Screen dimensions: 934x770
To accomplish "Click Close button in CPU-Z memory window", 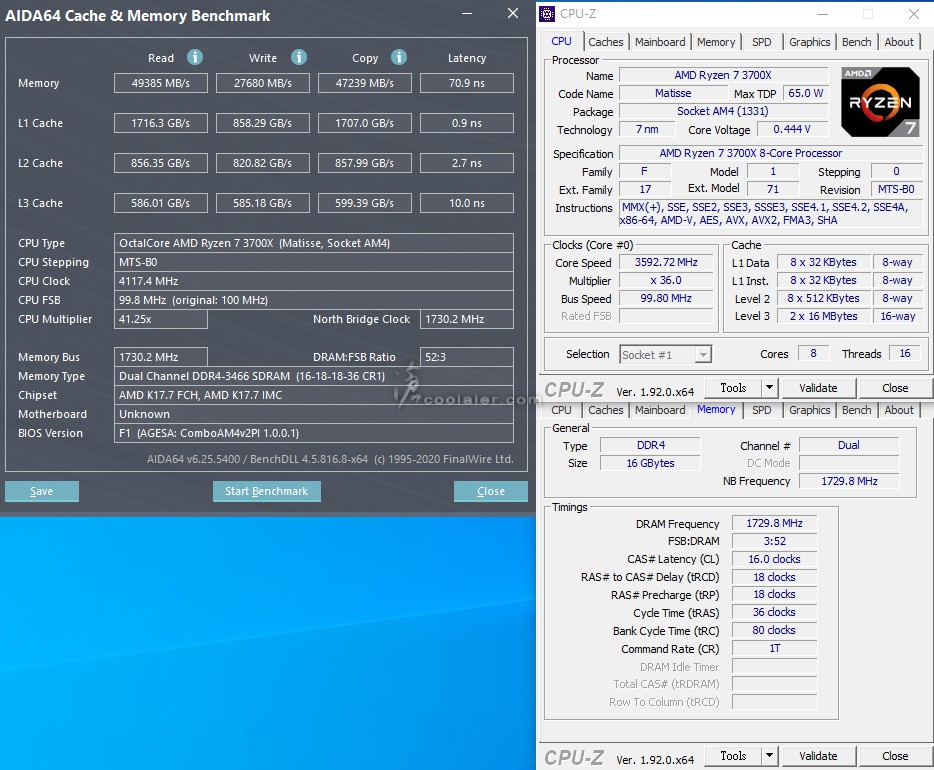I will (x=895, y=756).
